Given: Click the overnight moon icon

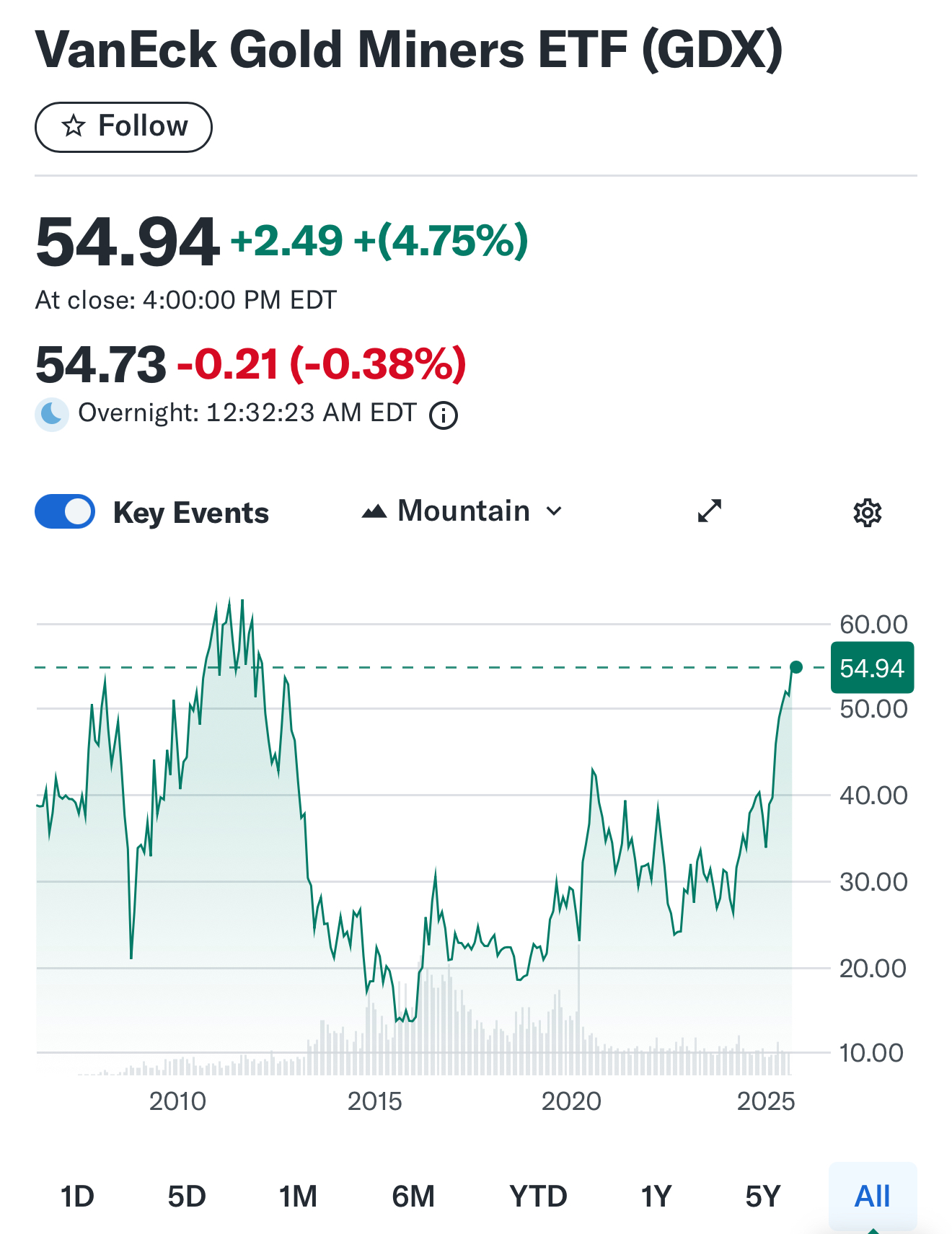Looking at the screenshot, I should pyautogui.click(x=52, y=414).
